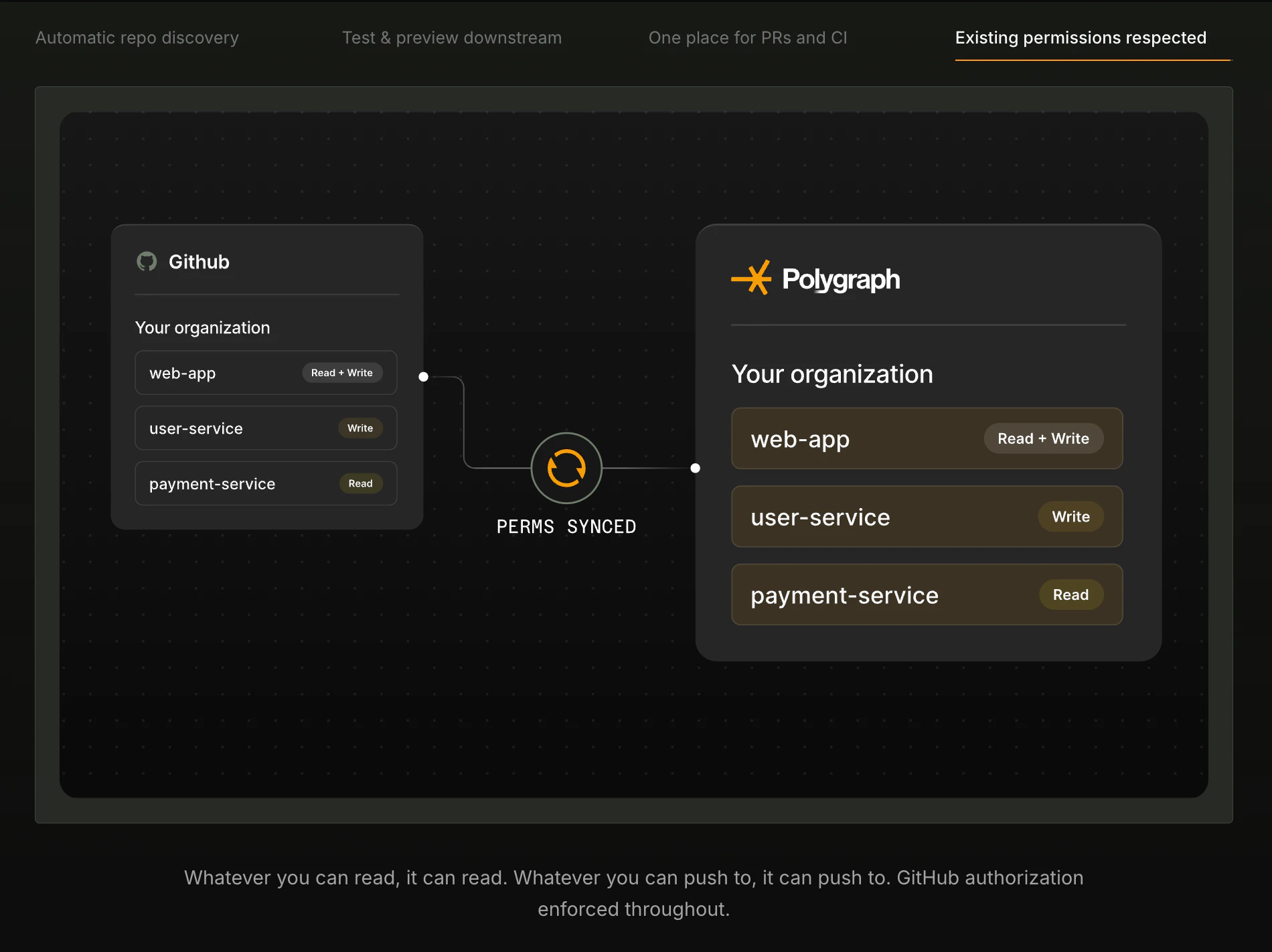This screenshot has width=1272, height=952.
Task: Click the Polygraph asterisk logo icon
Action: (751, 278)
